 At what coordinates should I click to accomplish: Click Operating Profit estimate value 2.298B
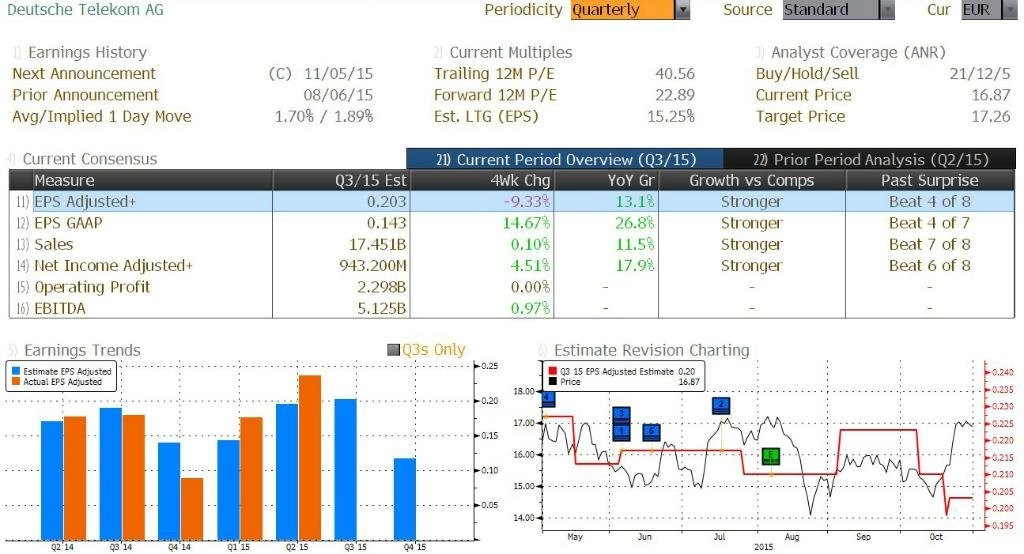coord(381,287)
